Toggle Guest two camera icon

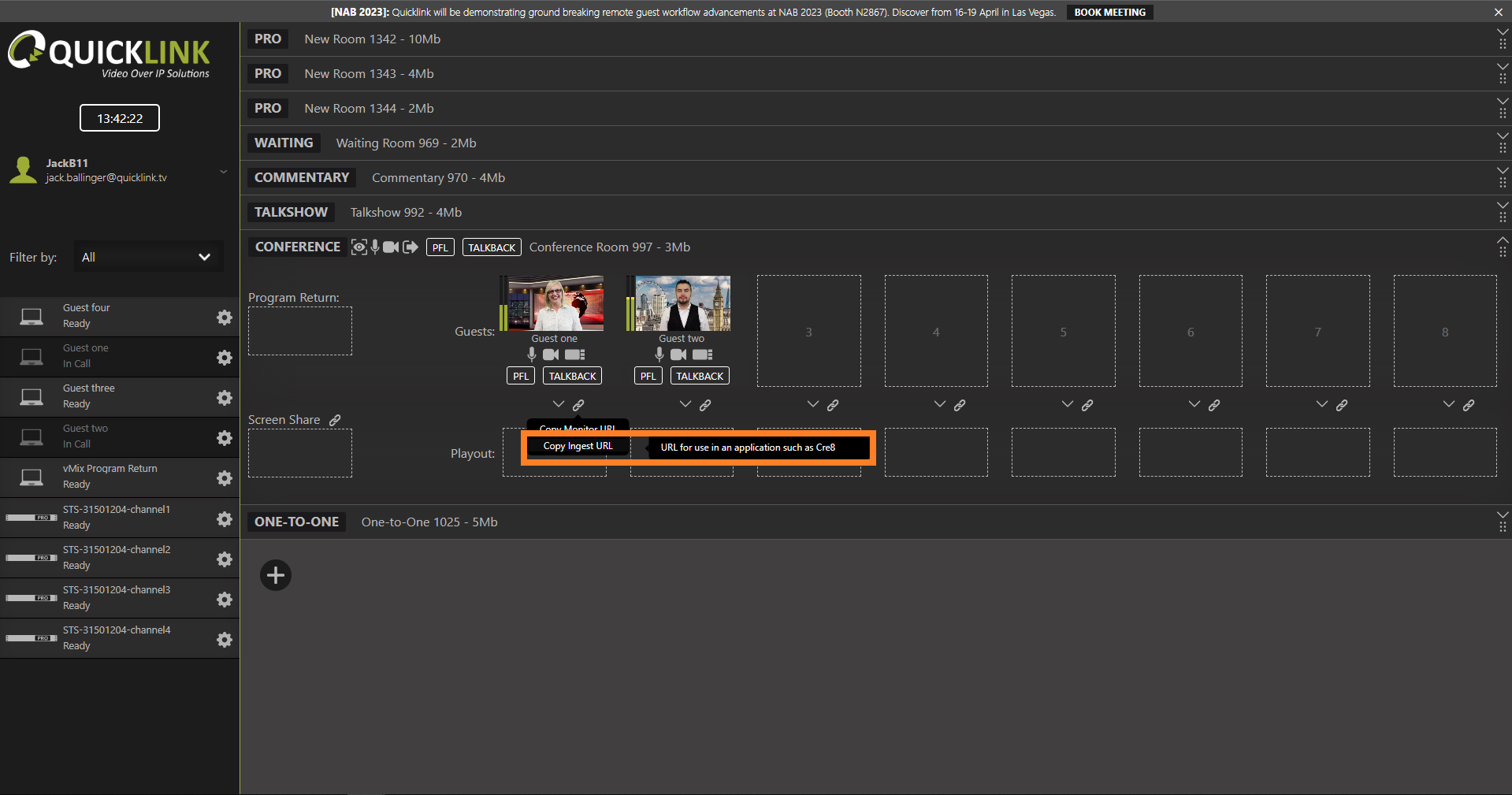678,355
